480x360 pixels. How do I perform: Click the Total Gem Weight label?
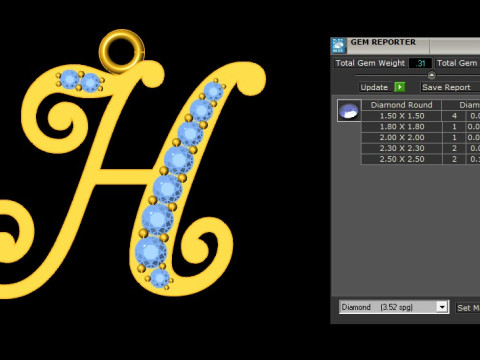click(370, 63)
